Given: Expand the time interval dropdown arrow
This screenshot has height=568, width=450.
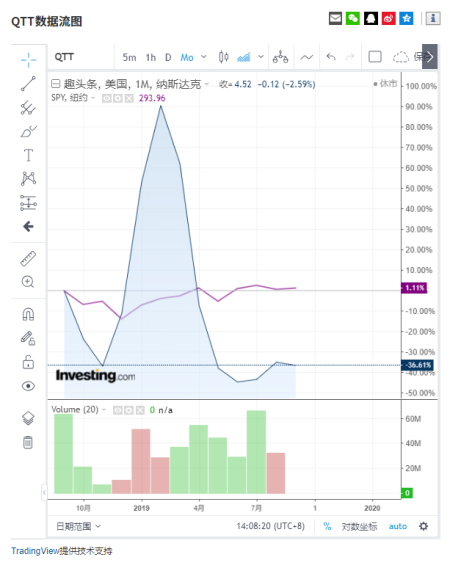Looking at the screenshot, I should 204,57.
